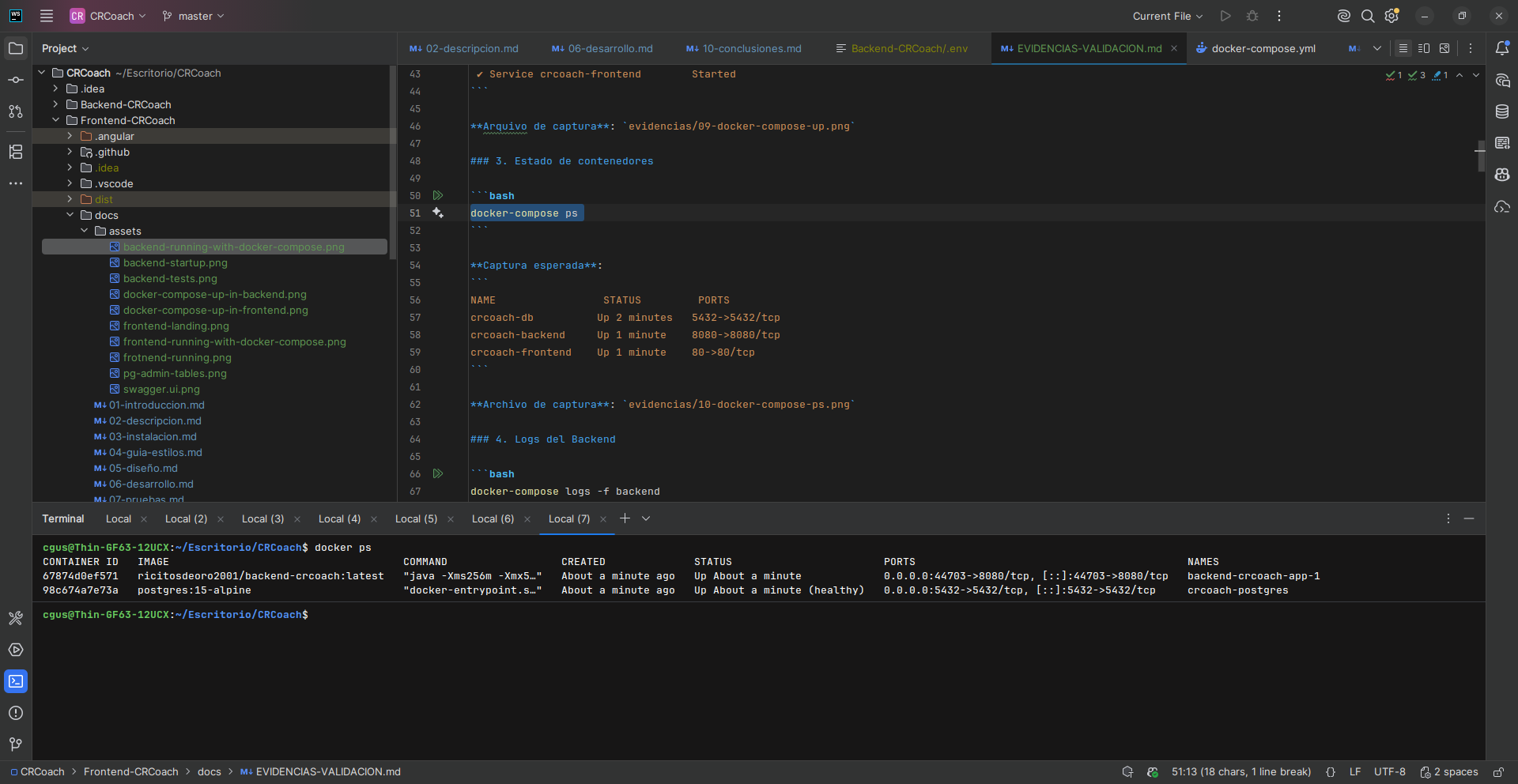Open AI assistant swirl icon in toolbar
Image resolution: width=1518 pixels, height=784 pixels.
click(1343, 16)
